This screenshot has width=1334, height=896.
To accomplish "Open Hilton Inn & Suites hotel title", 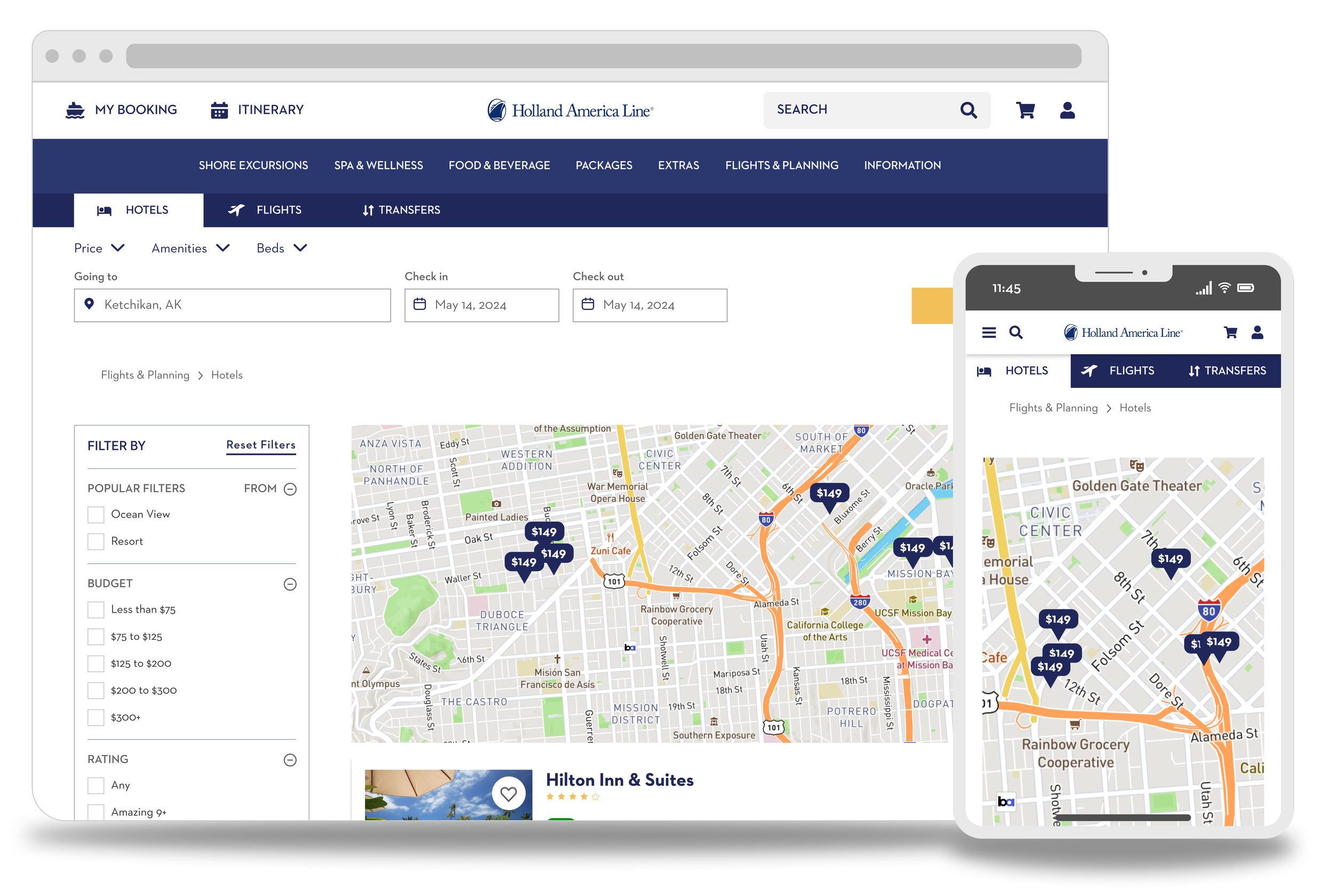I will (620, 780).
